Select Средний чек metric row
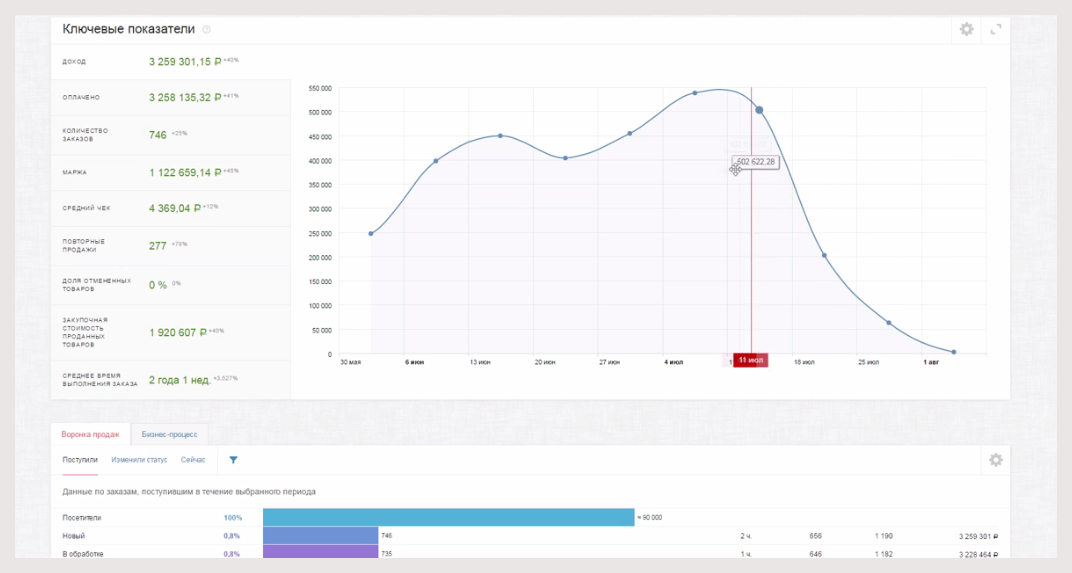This screenshot has width=1072, height=573. click(170, 208)
